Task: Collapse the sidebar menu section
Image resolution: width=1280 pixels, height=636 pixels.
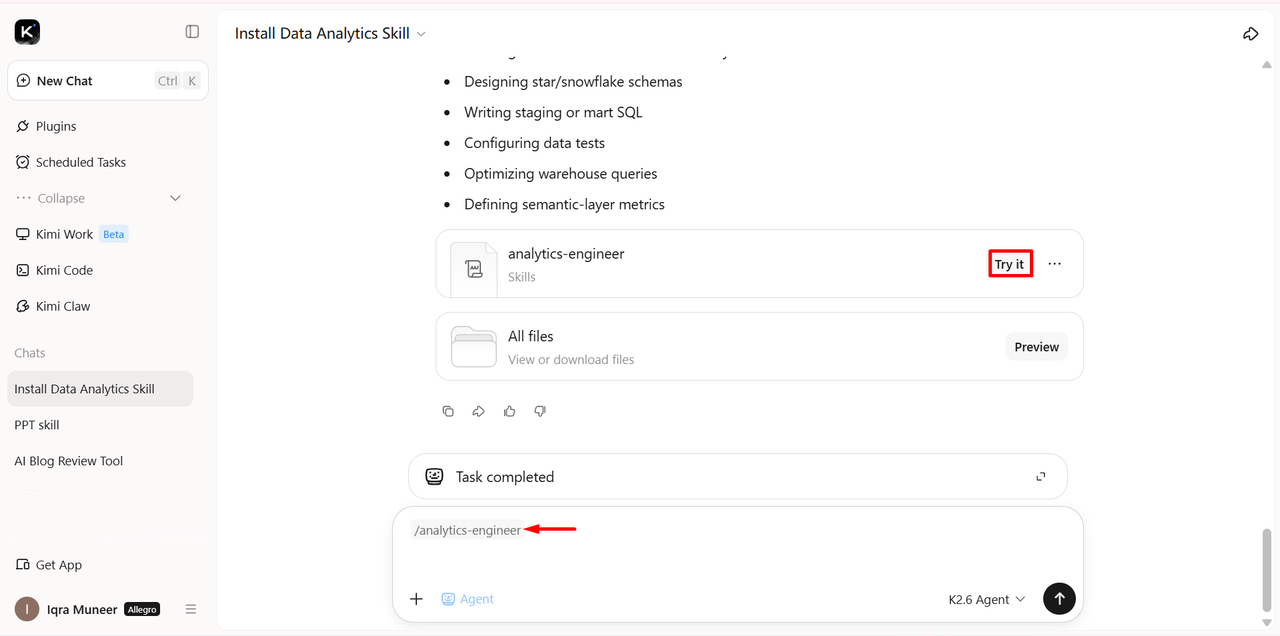Action: pyautogui.click(x=99, y=198)
